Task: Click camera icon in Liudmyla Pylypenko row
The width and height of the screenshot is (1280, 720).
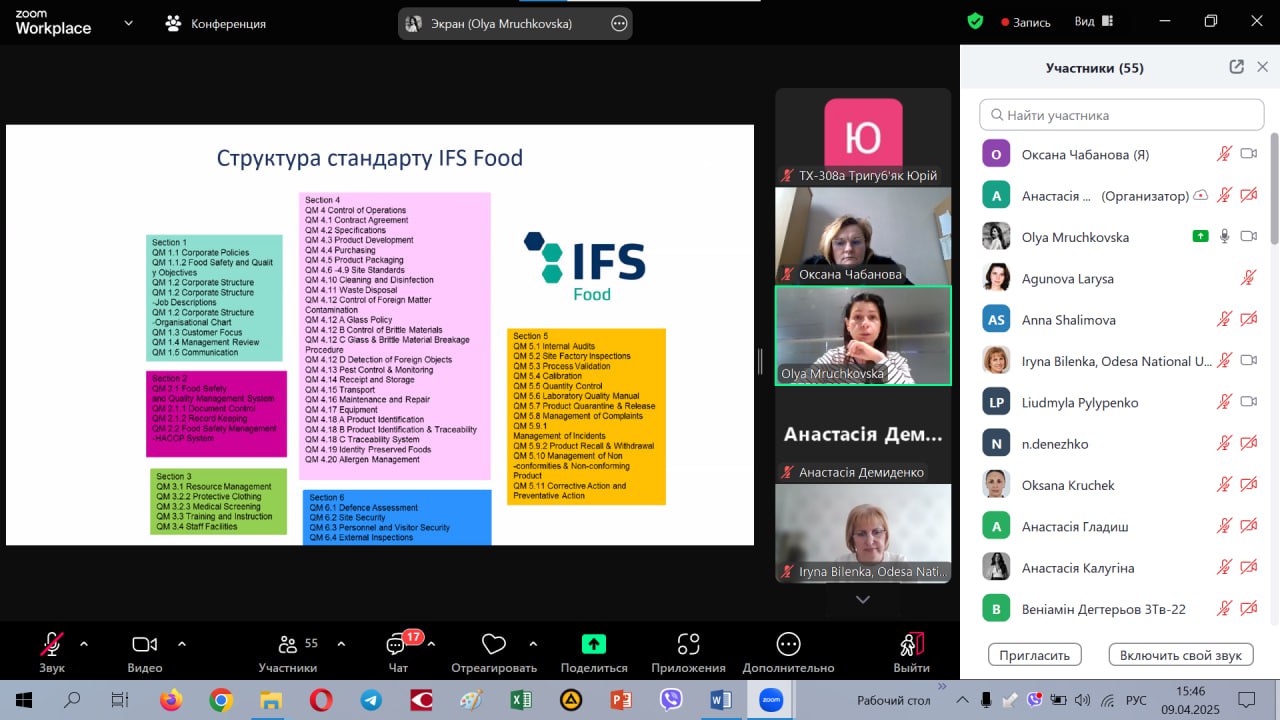Action: tap(1248, 402)
